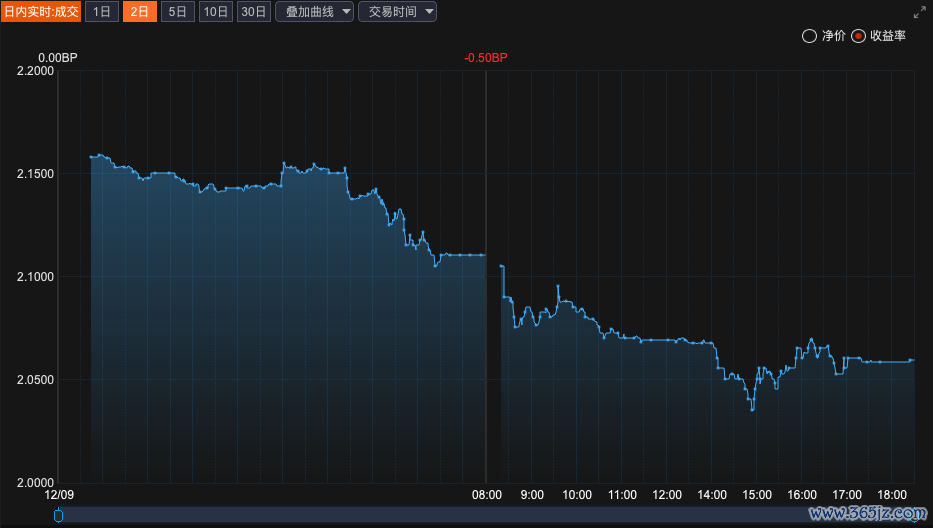Click the 11:00 time label
Viewport: 933px width, 528px height.
coord(622,495)
